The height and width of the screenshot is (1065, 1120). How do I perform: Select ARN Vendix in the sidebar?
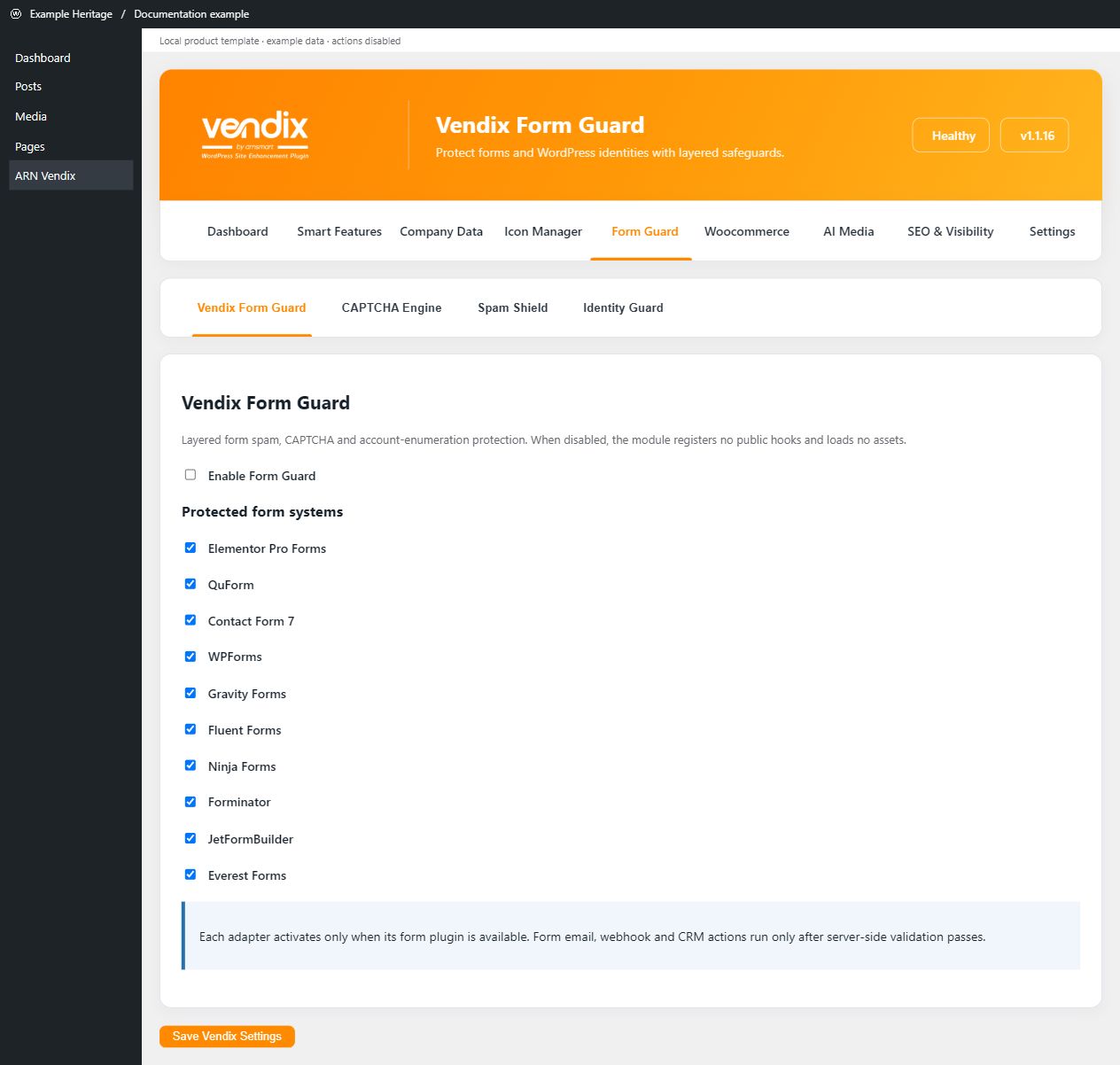click(x=71, y=175)
